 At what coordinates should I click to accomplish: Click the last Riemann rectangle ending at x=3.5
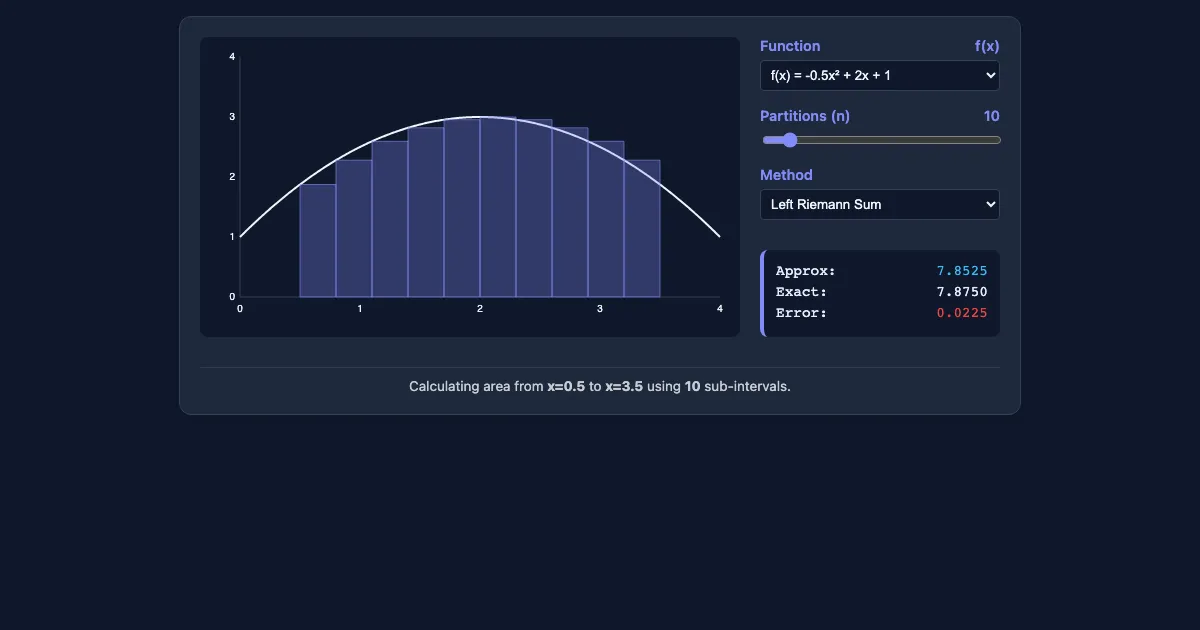[642, 229]
